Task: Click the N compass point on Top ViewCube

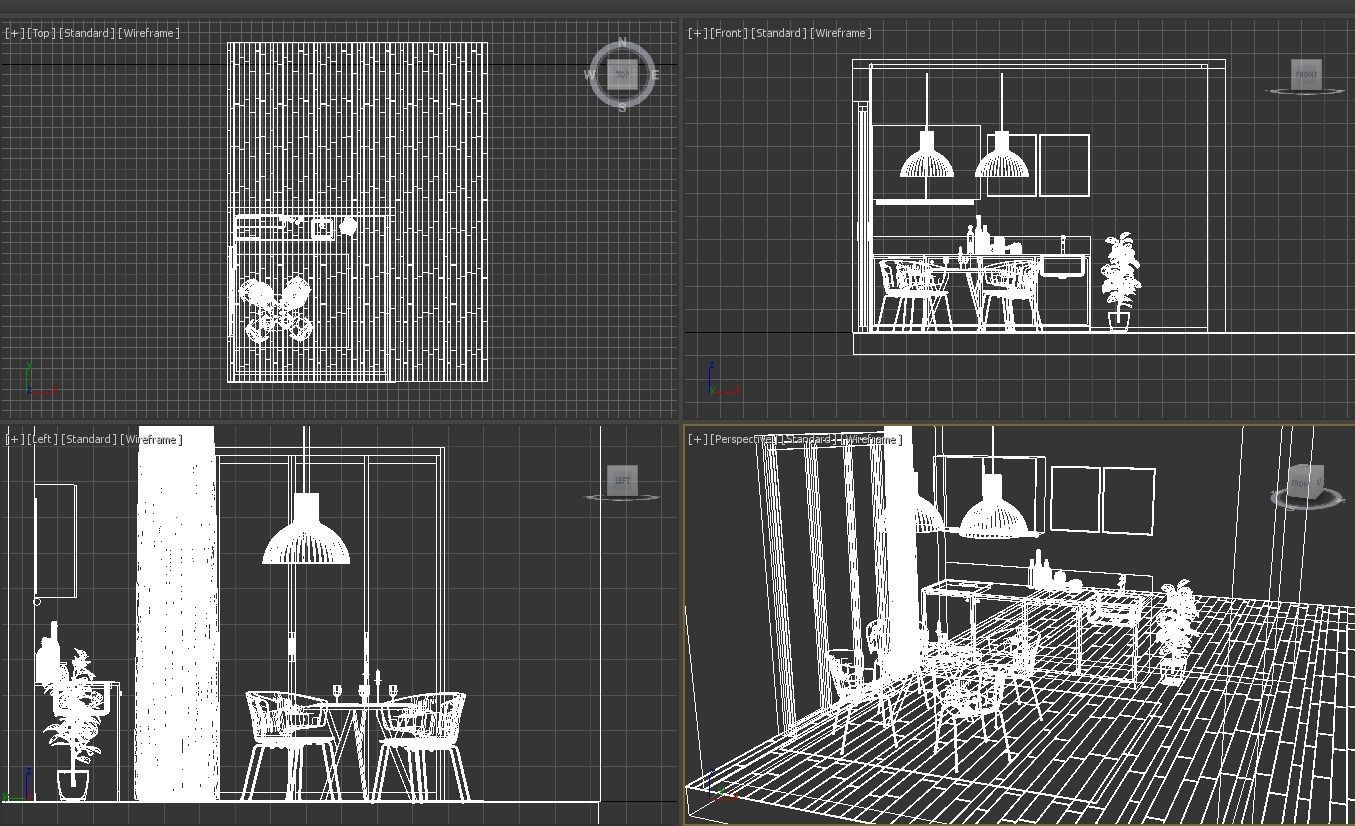Action: click(x=622, y=43)
